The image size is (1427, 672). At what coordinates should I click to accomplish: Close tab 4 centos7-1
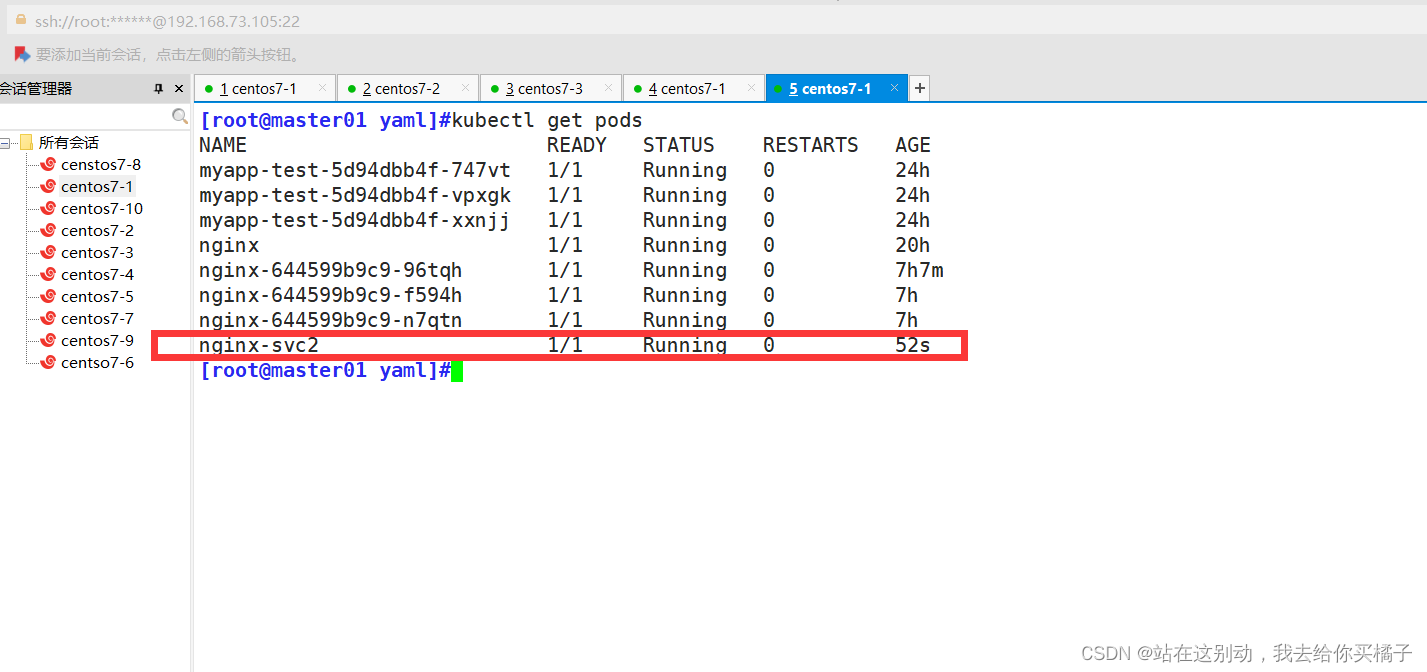click(x=751, y=88)
